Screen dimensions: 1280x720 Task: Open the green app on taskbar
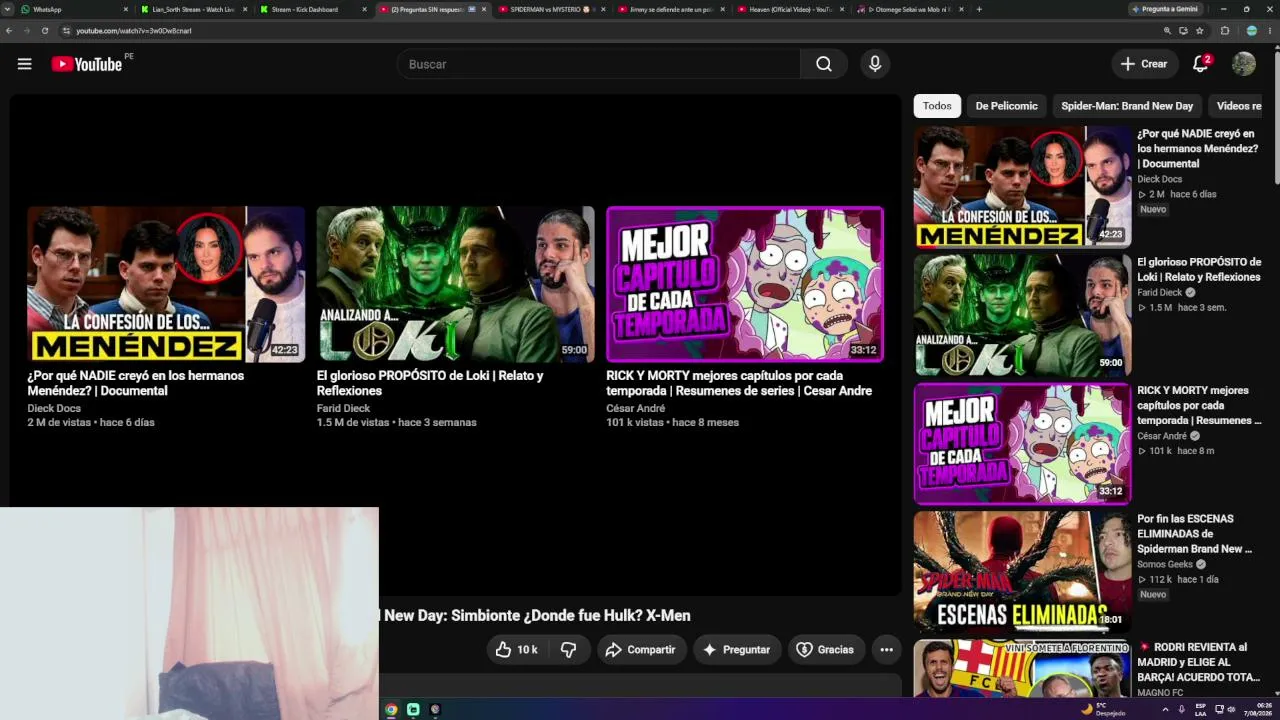413,709
